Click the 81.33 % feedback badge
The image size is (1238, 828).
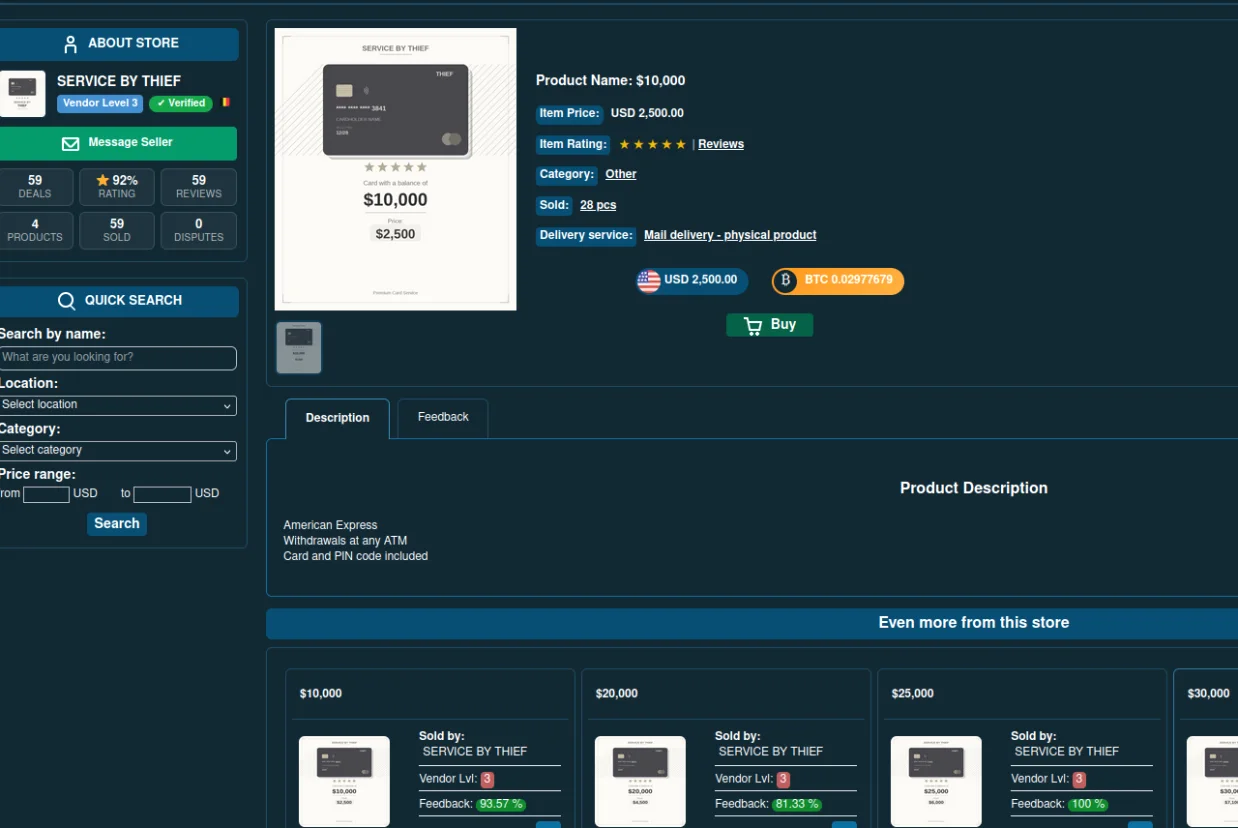(x=797, y=805)
